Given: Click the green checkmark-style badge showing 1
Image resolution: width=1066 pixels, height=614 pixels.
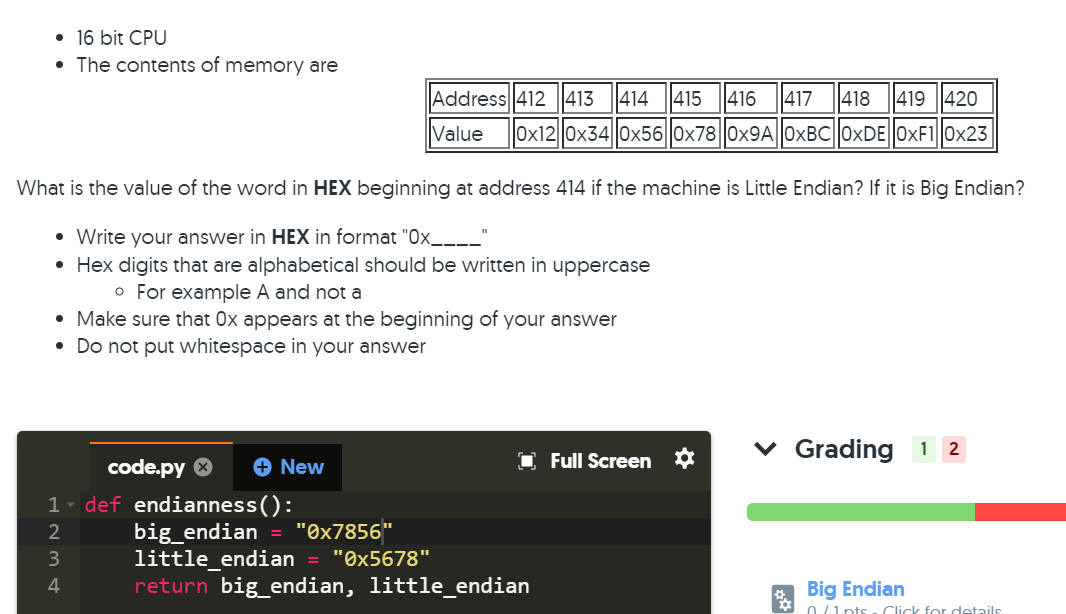Looking at the screenshot, I should click(x=923, y=449).
